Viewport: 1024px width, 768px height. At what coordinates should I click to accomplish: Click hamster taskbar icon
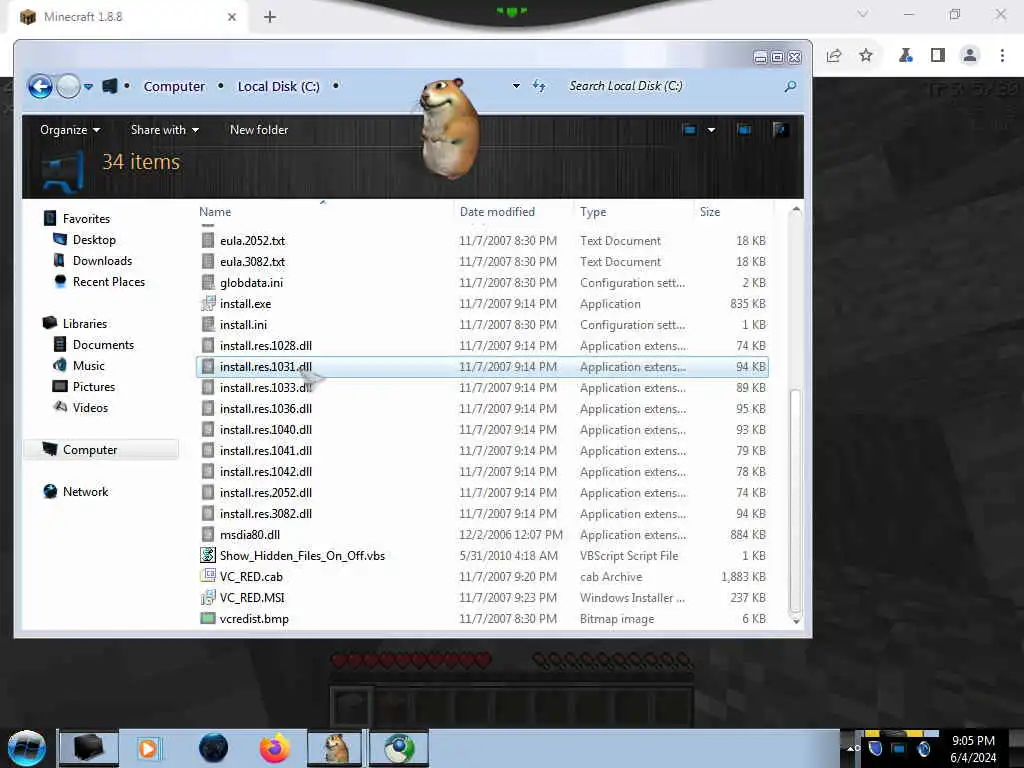(335, 748)
